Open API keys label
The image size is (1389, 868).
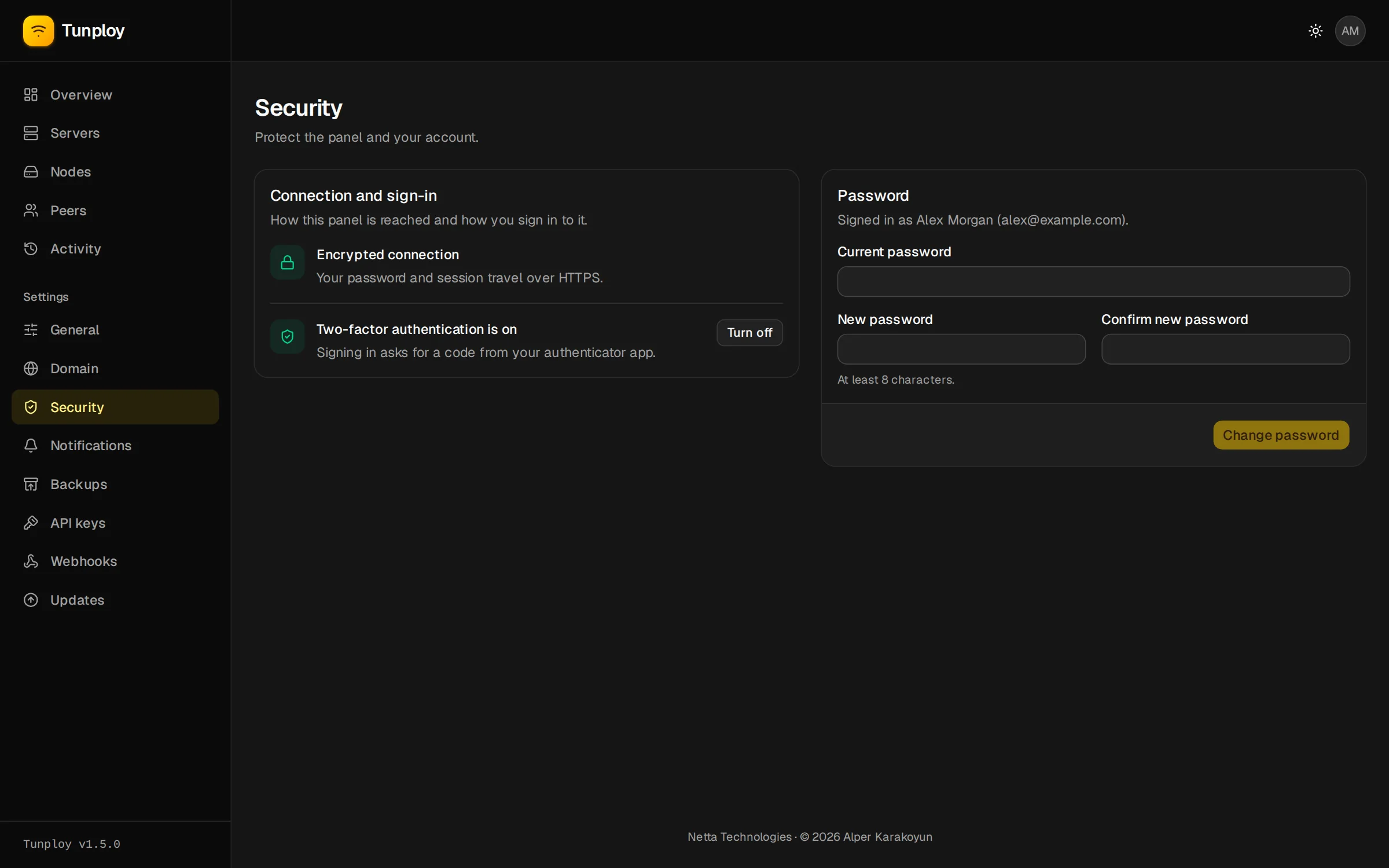78,523
